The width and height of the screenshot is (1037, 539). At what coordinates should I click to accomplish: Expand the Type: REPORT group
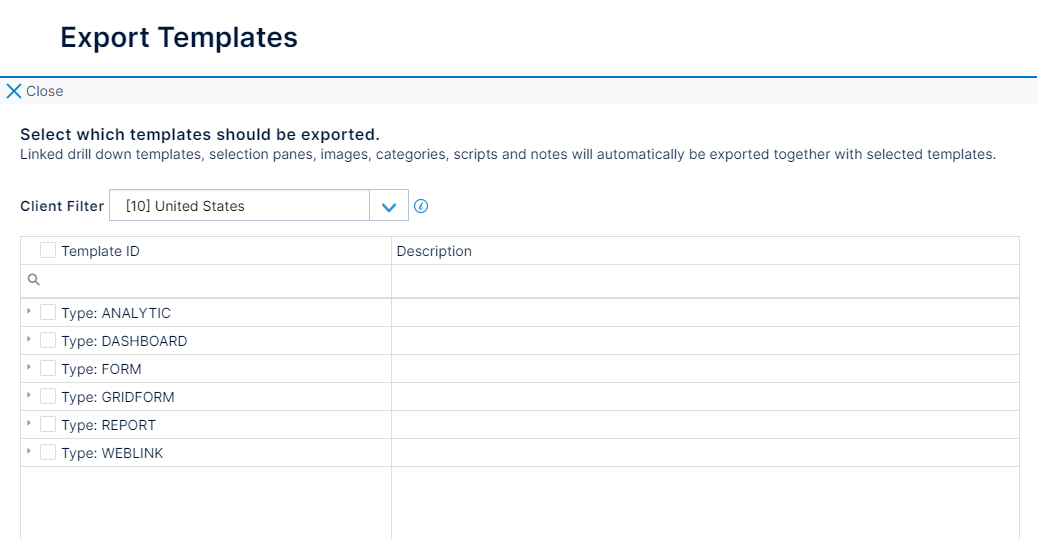[x=29, y=424]
